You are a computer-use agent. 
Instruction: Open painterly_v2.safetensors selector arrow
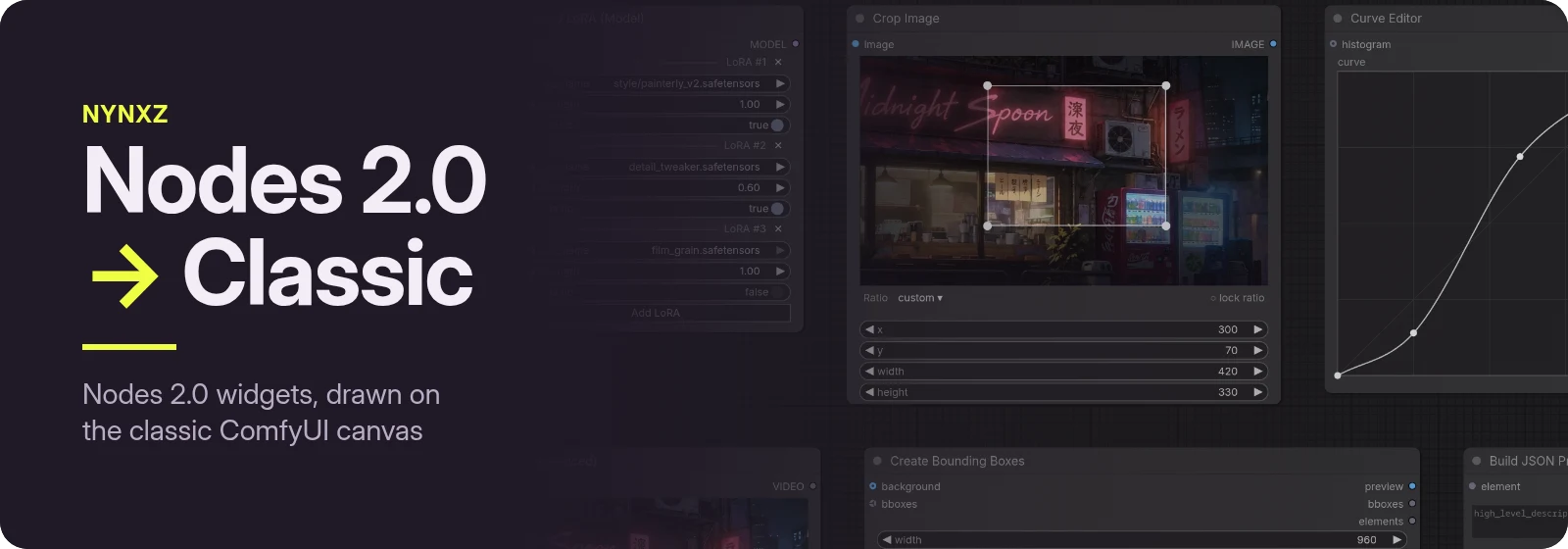(781, 83)
